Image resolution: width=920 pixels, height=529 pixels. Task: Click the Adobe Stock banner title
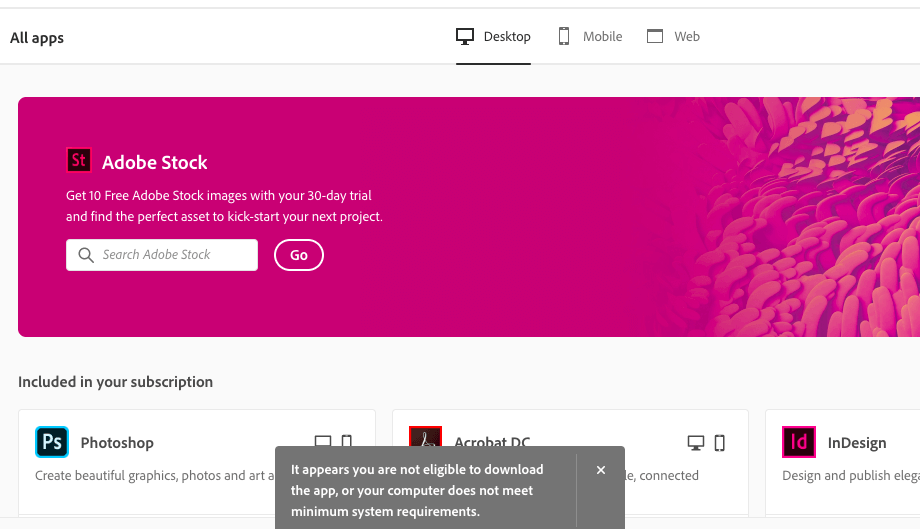[154, 162]
